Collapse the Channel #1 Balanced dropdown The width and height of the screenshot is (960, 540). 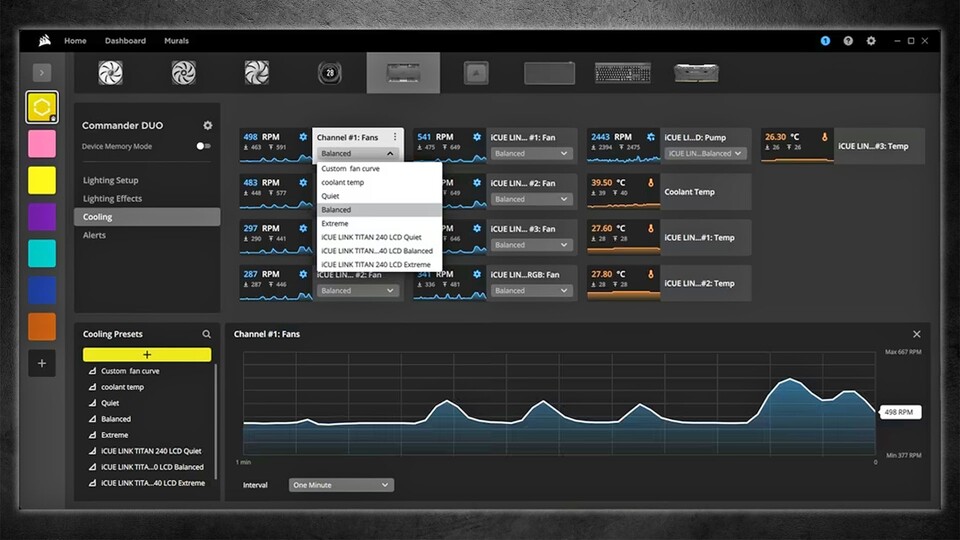click(x=358, y=153)
